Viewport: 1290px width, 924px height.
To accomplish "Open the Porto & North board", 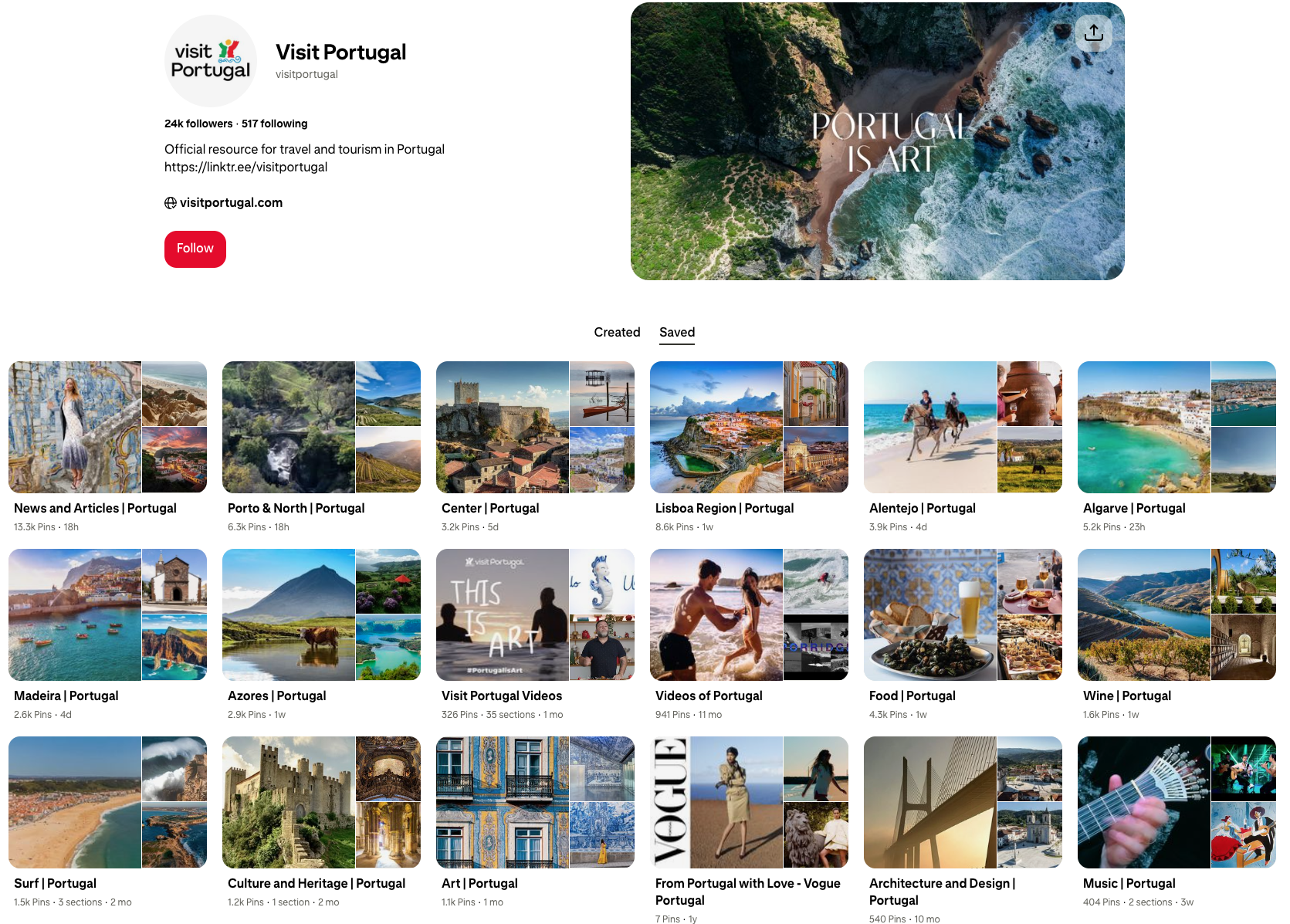I will (x=321, y=427).
